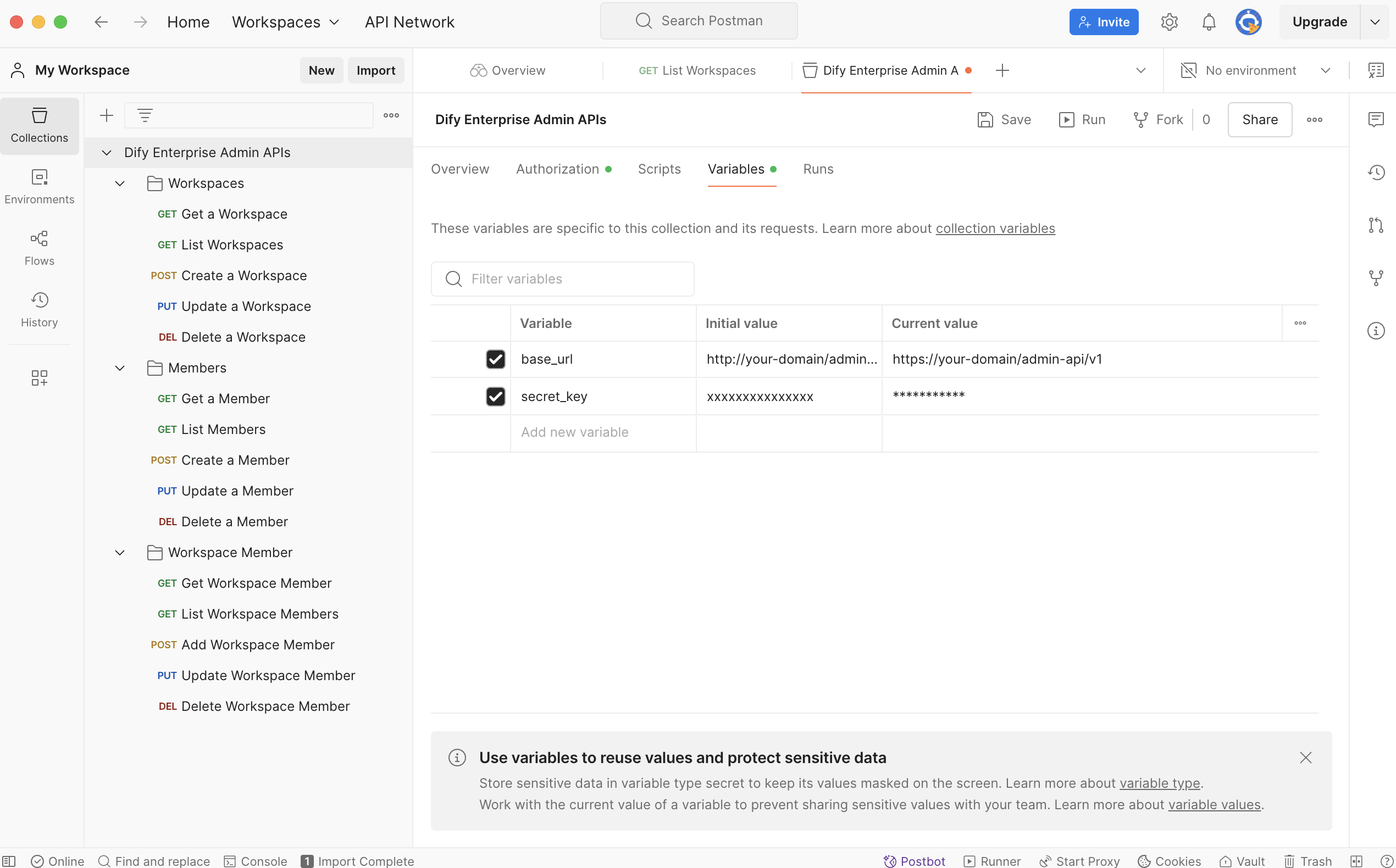
Task: Collapse the Members folder
Action: click(x=119, y=368)
